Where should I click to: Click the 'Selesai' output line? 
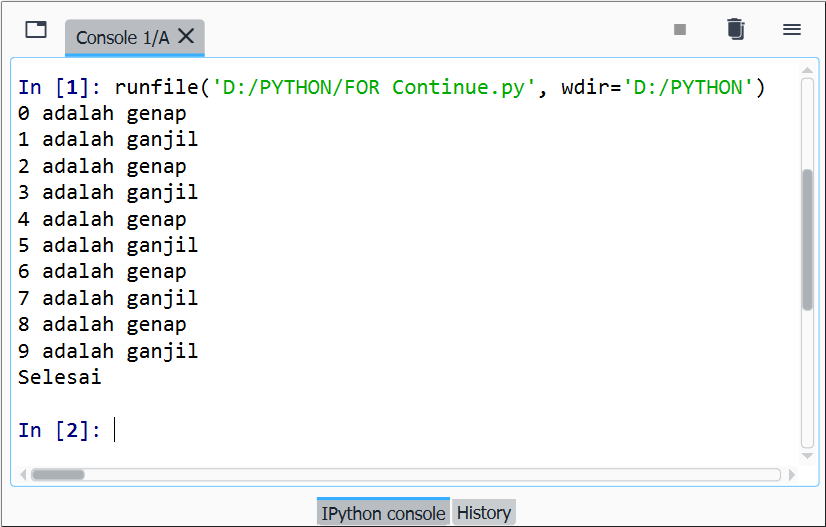pyautogui.click(x=60, y=377)
